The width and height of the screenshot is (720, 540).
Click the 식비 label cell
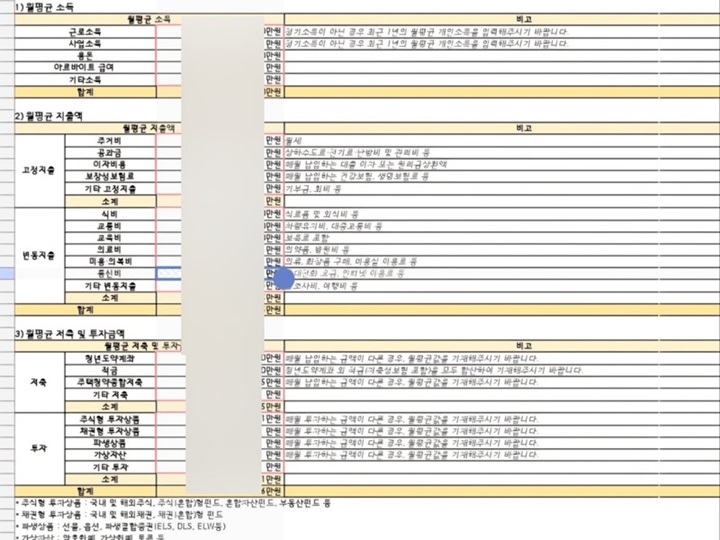tap(110, 214)
